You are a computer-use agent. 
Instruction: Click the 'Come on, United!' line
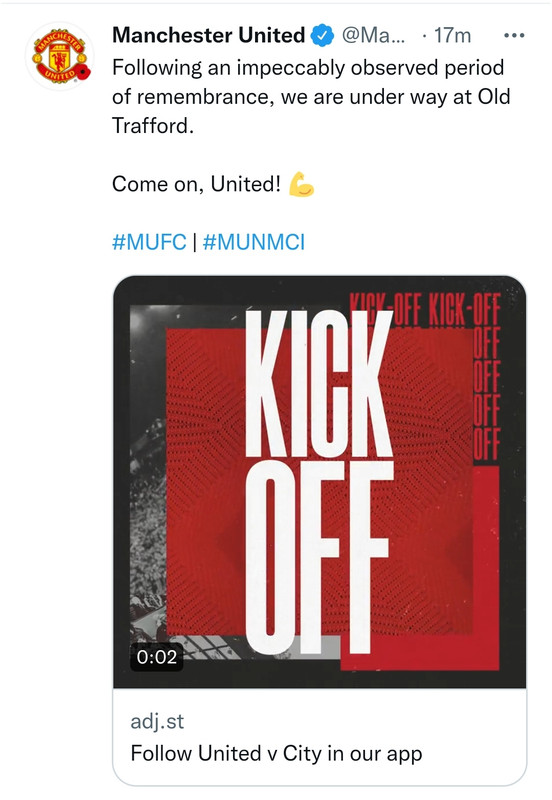(196, 184)
